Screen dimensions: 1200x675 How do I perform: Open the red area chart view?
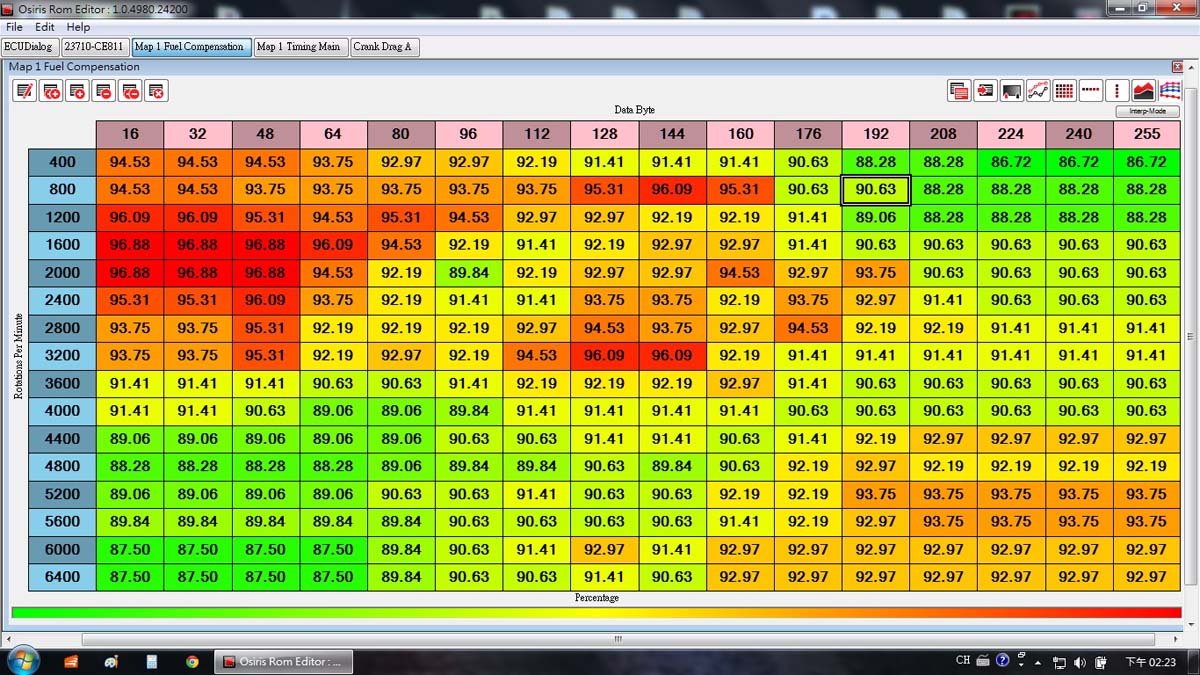click(x=1143, y=91)
